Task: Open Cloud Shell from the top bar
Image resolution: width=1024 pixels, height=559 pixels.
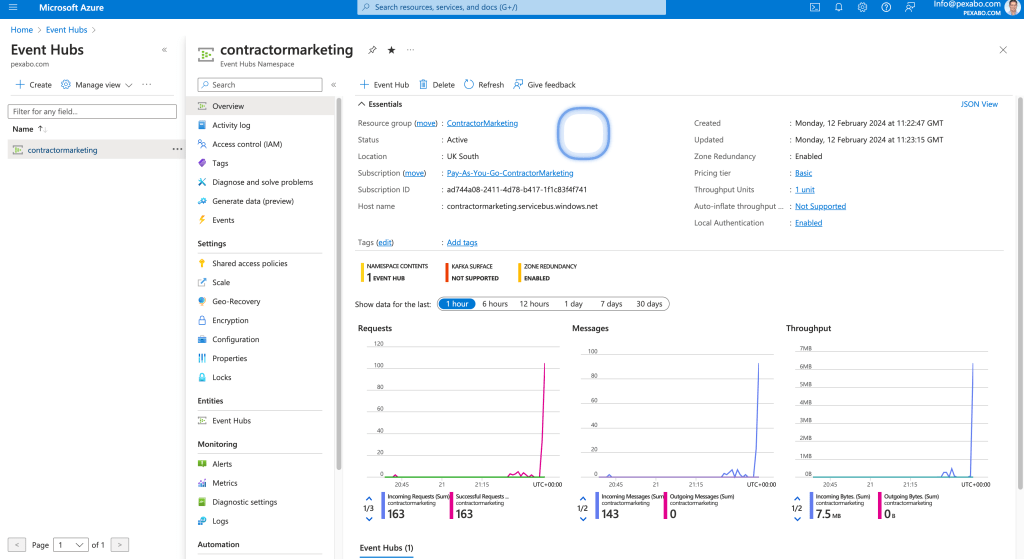Action: click(x=815, y=7)
